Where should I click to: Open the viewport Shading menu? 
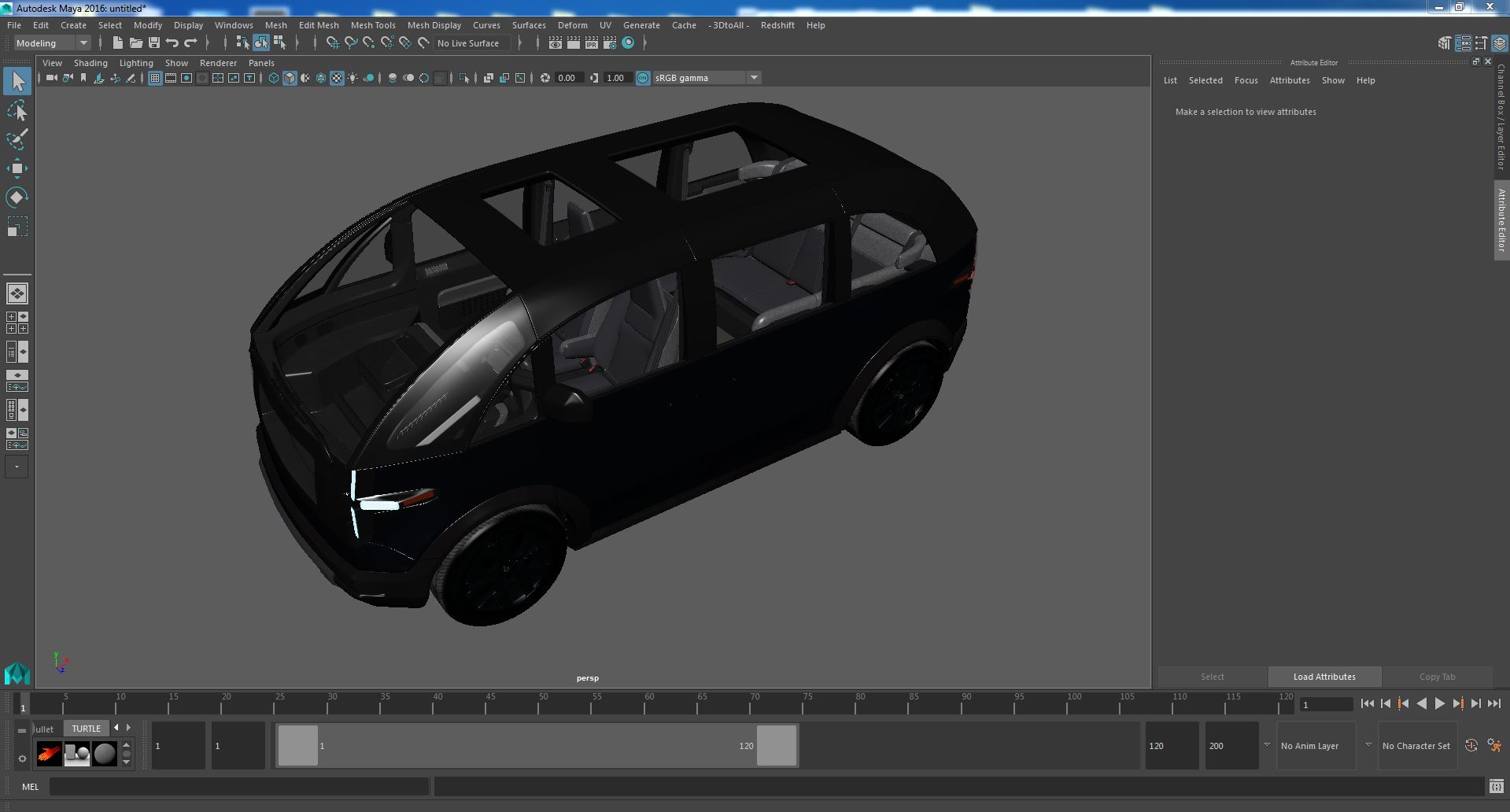90,63
